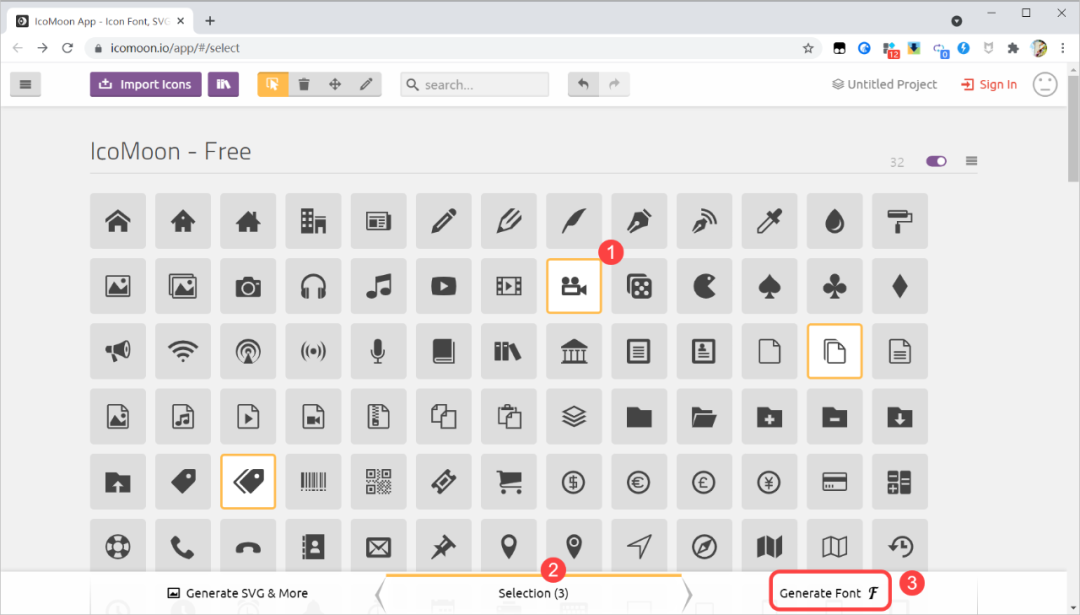This screenshot has height=615, width=1080.
Task: Click the Sign In link
Action: (989, 84)
